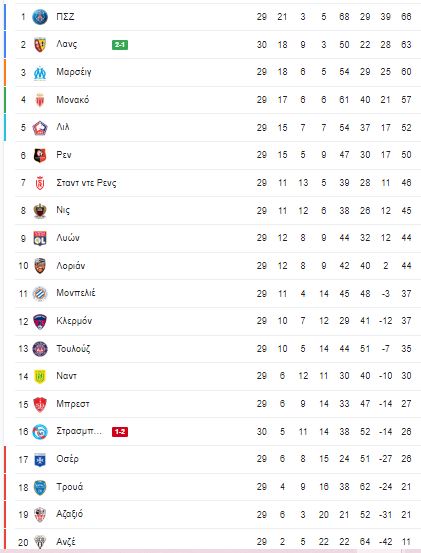Click the Λυών OL logo

[x=40, y=238]
